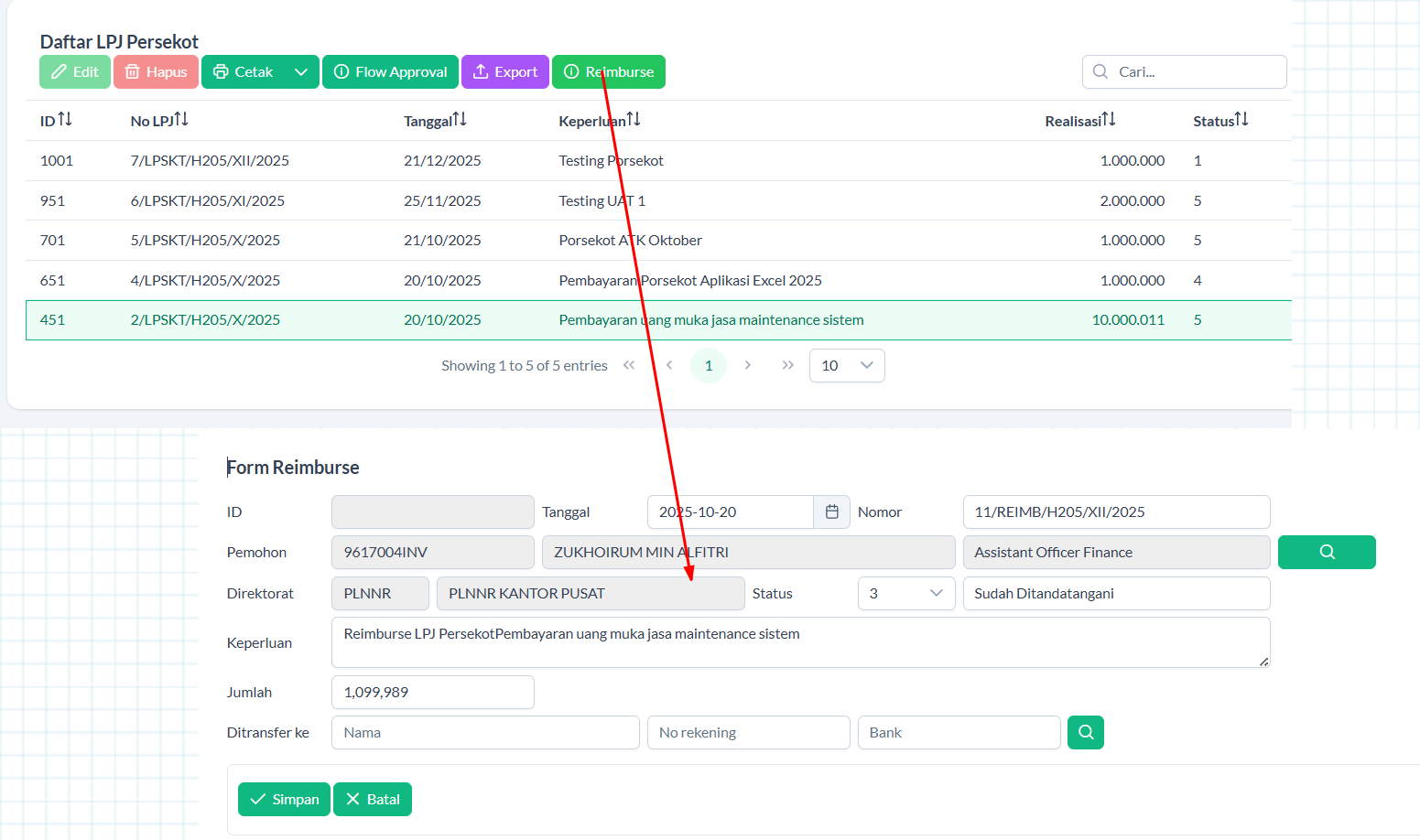Image resolution: width=1420 pixels, height=840 pixels.
Task: Click the calendar icon beside Tanggal field
Action: click(x=831, y=512)
